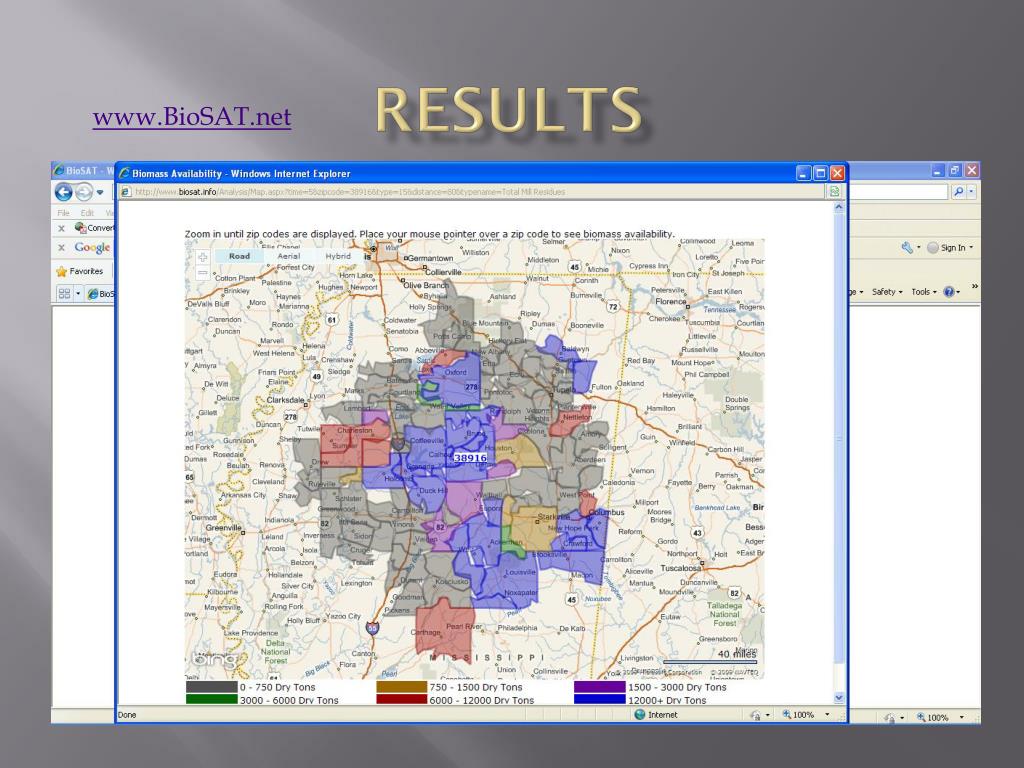Click the 40 miles scale bar
1024x768 pixels.
[x=710, y=662]
